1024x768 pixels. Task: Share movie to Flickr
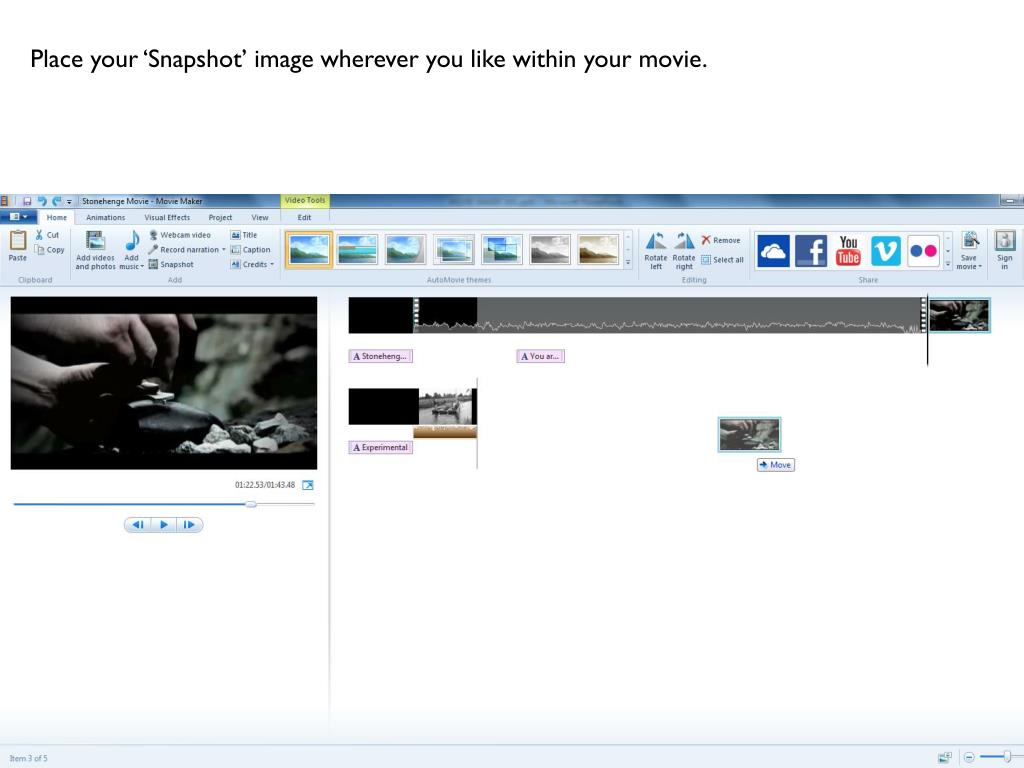[x=923, y=251]
